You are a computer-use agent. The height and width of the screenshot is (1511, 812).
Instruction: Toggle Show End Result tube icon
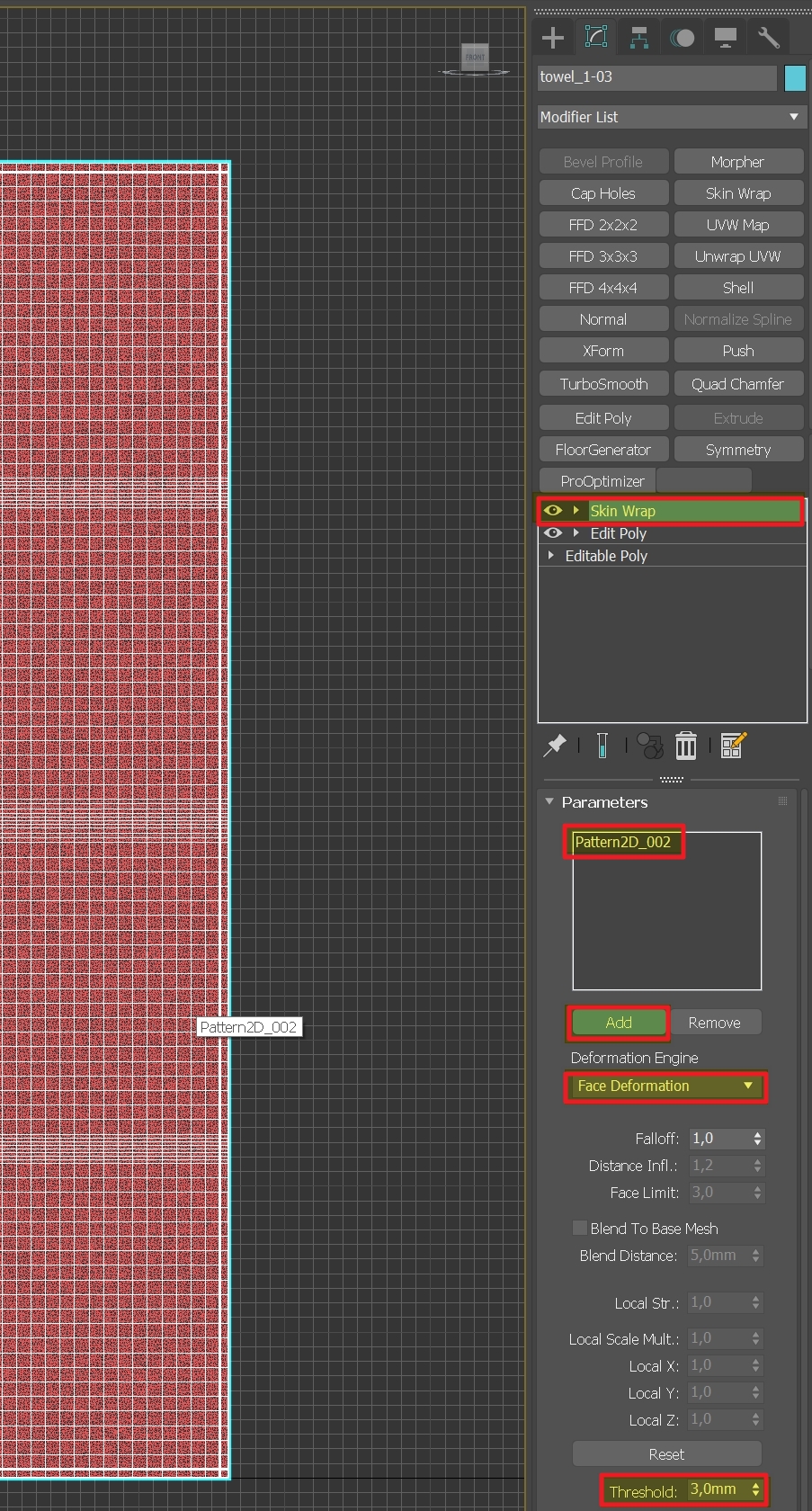click(602, 746)
